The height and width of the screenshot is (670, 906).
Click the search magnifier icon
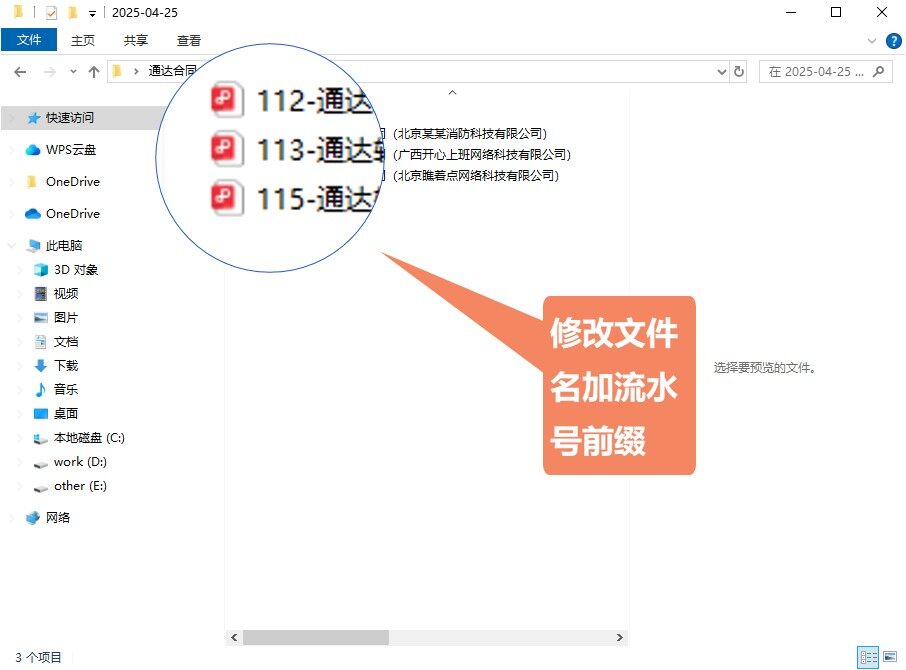[x=879, y=72]
